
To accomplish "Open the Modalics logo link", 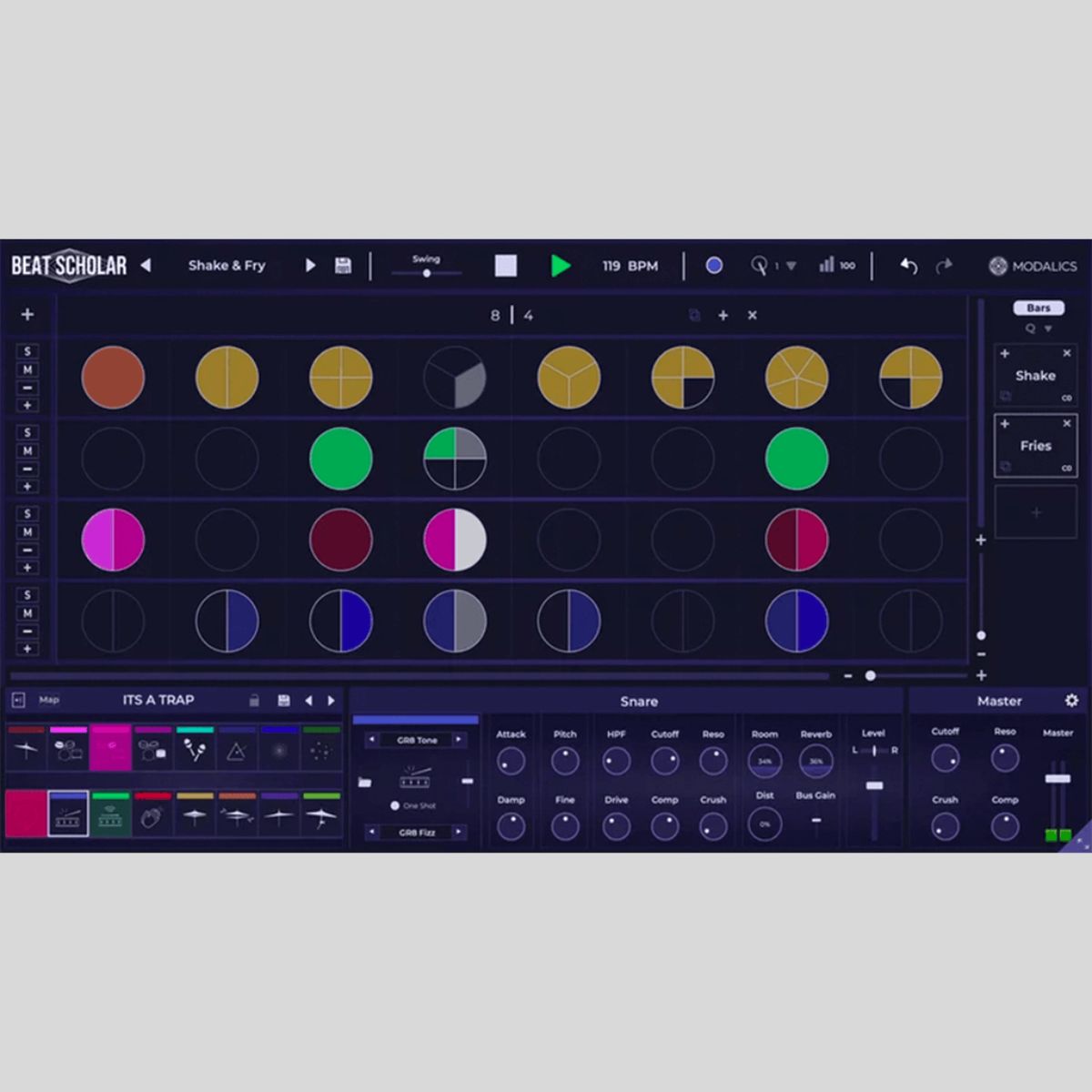I will (1033, 266).
